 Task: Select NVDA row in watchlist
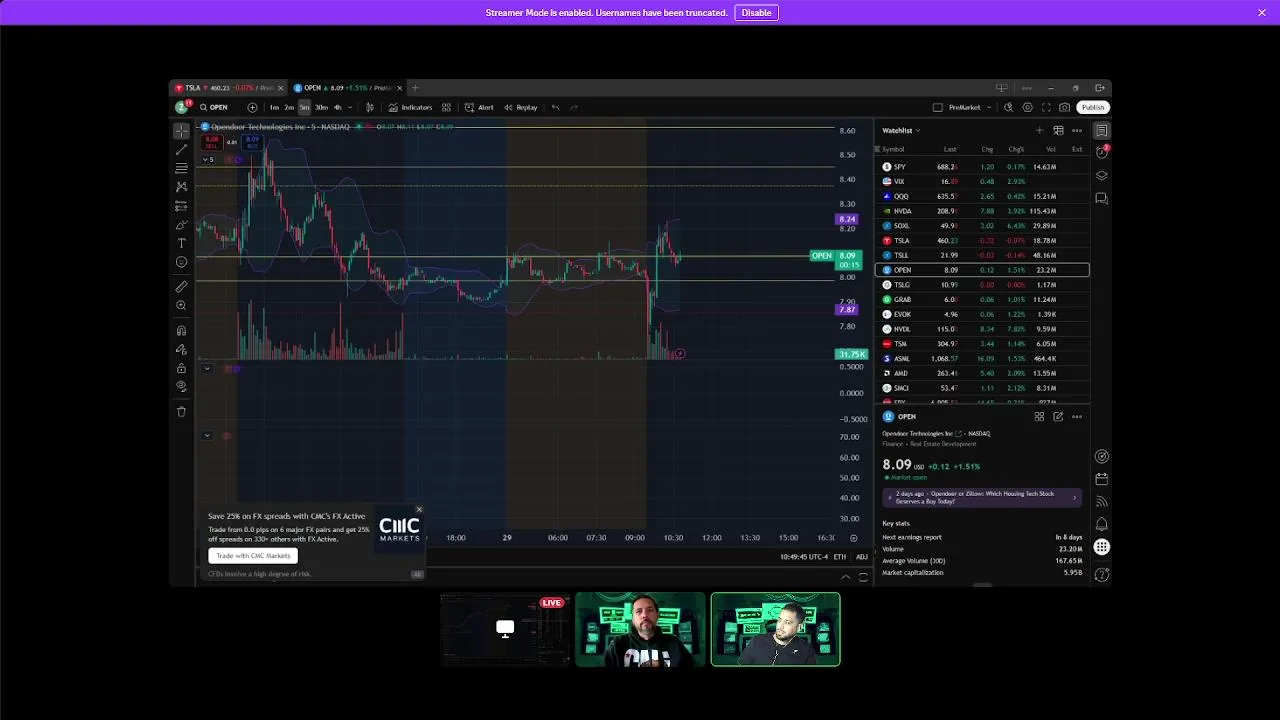tap(982, 211)
